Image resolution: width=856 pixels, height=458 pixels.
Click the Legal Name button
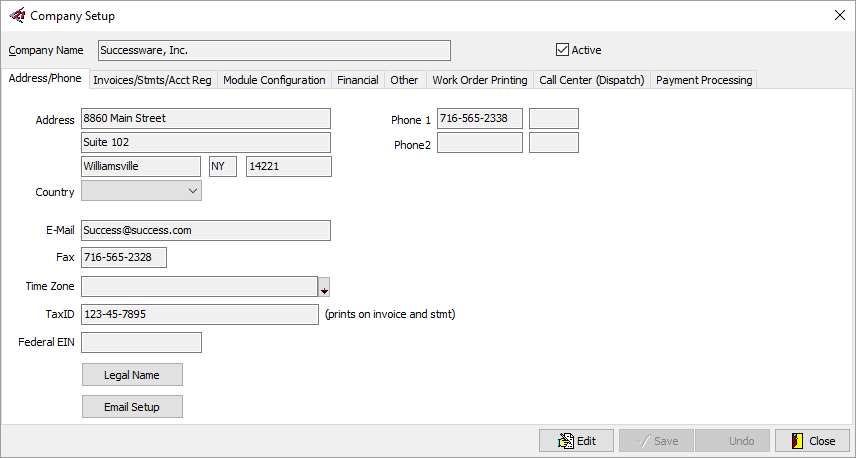coord(132,375)
